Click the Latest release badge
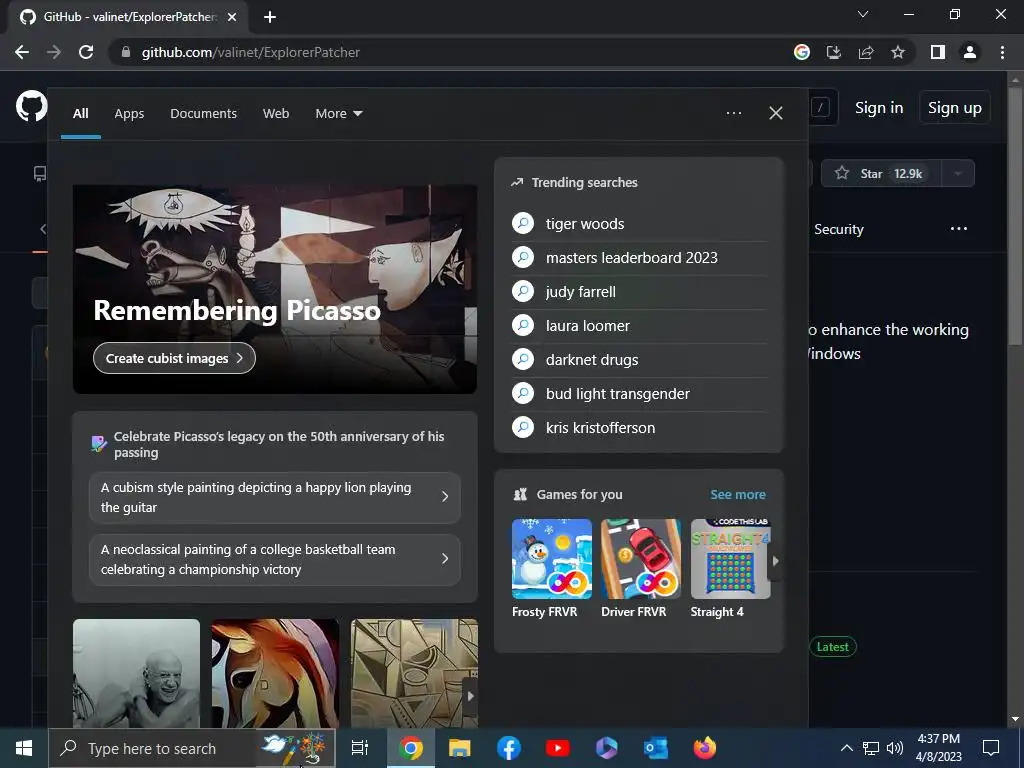The width and height of the screenshot is (1024, 768). click(833, 647)
